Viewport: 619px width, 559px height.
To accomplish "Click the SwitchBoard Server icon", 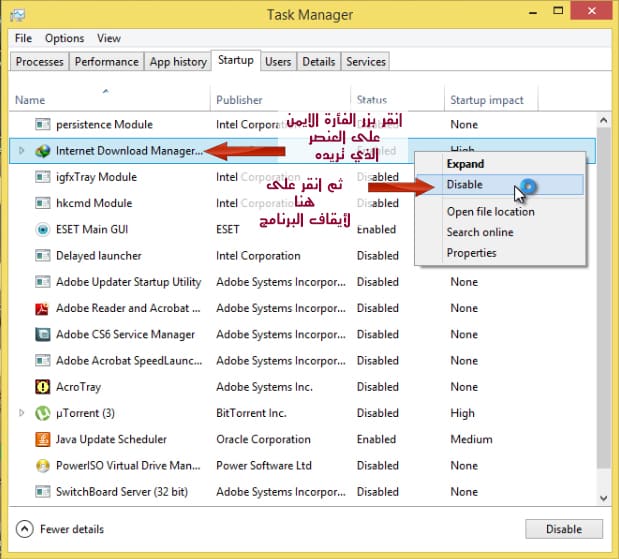I will coord(42,492).
